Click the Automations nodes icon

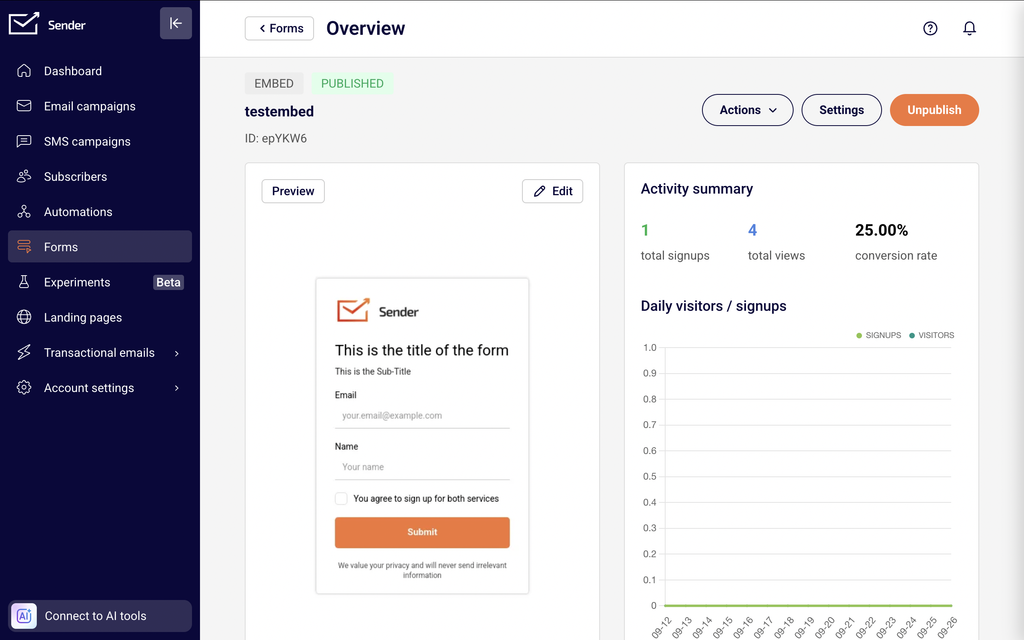pyautogui.click(x=24, y=212)
